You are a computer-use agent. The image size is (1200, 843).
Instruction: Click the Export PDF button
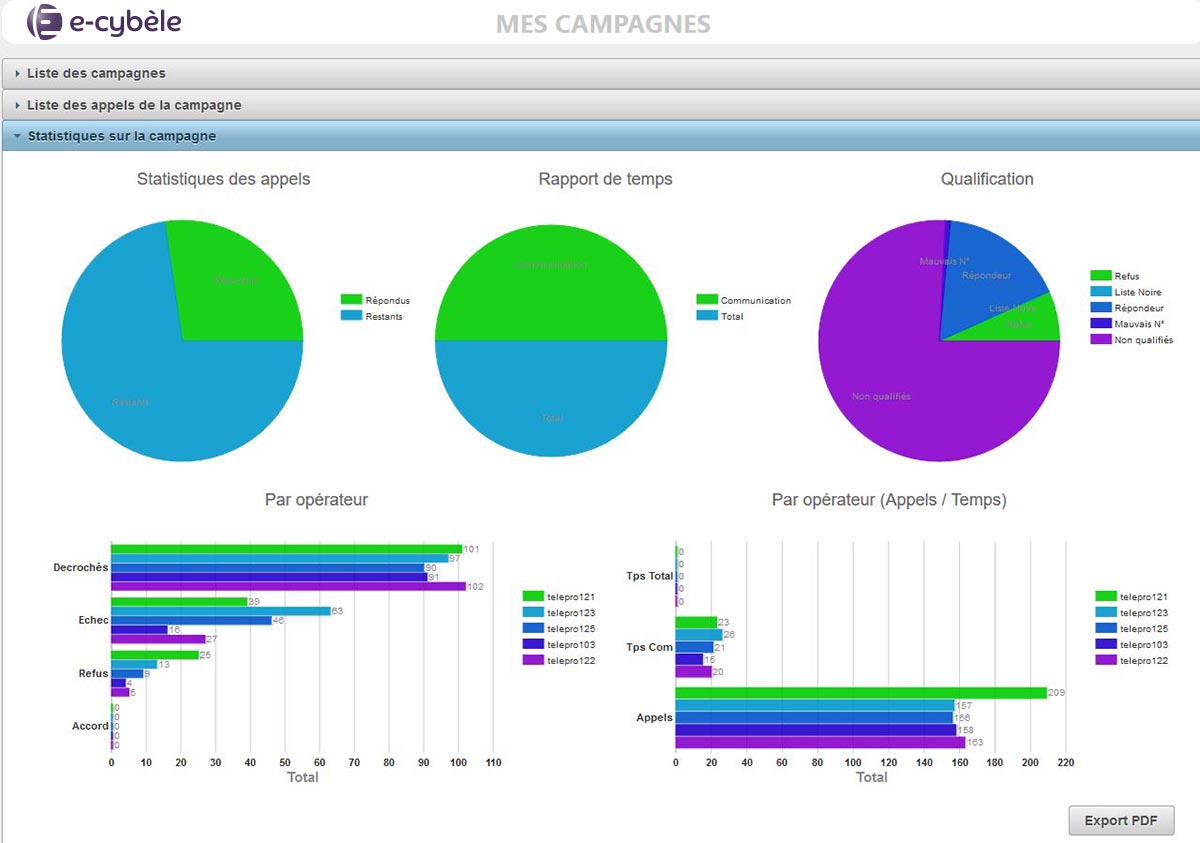1121,821
